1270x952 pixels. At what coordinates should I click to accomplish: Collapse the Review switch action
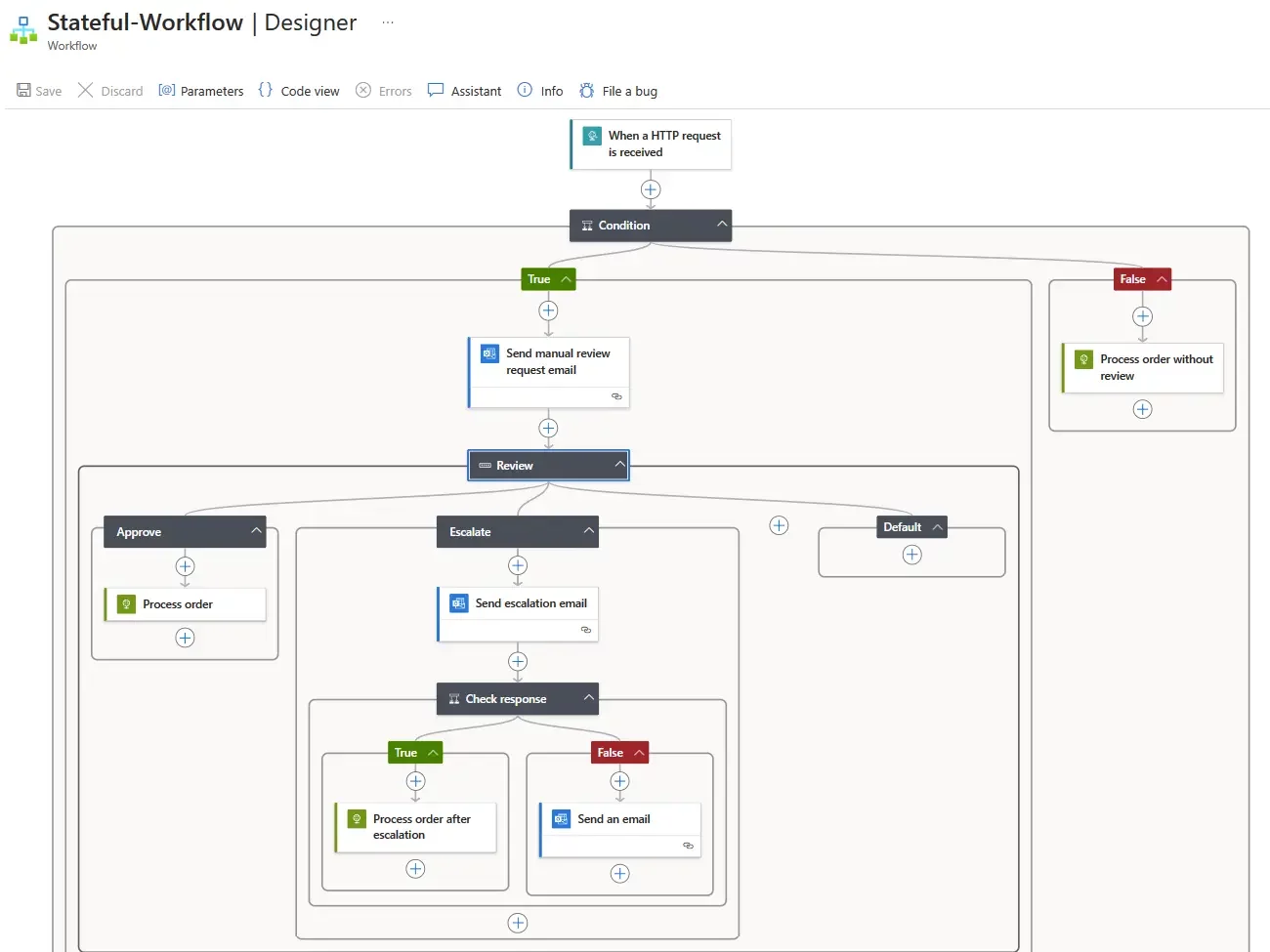click(x=619, y=465)
